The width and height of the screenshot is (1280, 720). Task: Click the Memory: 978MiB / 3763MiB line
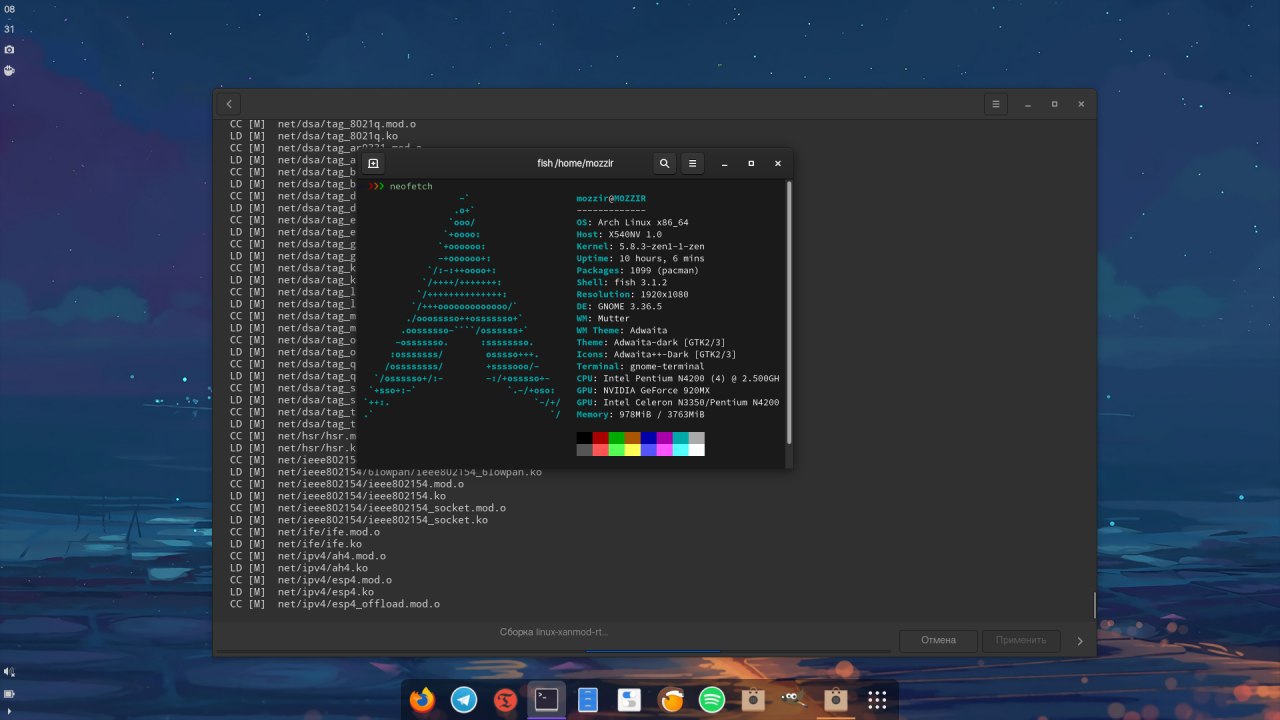pyautogui.click(x=640, y=415)
